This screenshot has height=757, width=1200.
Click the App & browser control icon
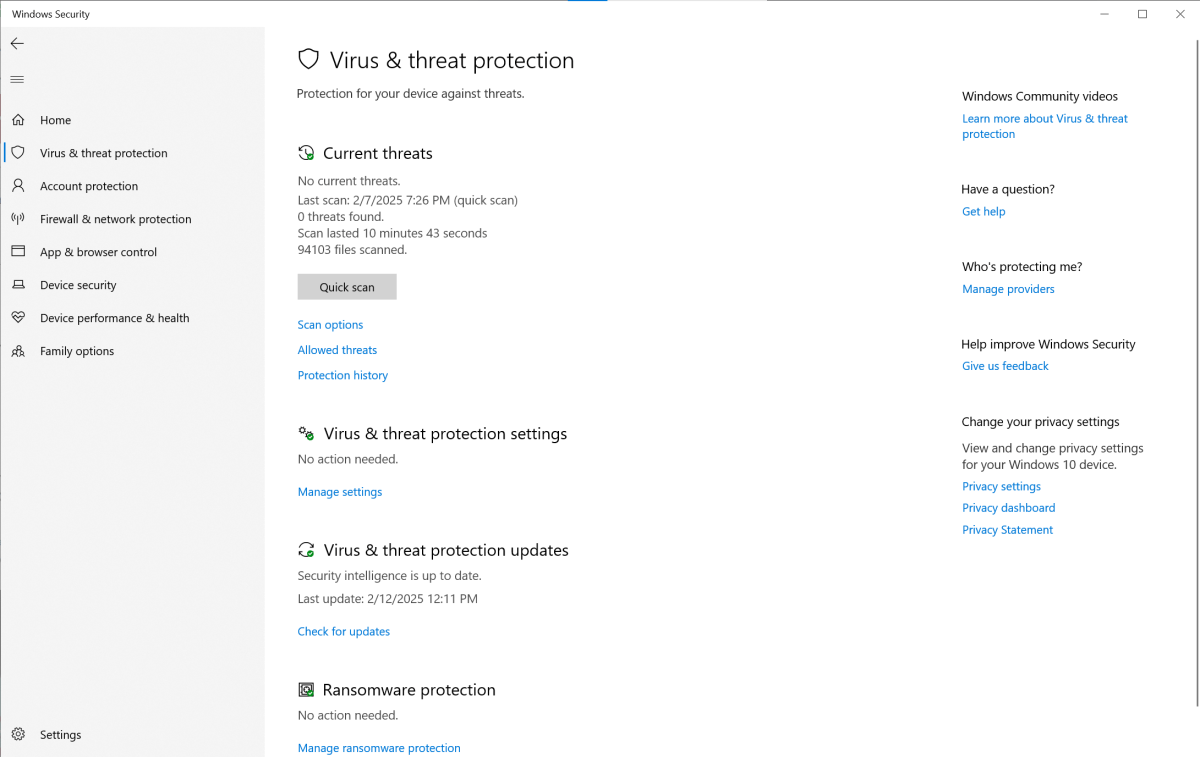pyautogui.click(x=18, y=252)
